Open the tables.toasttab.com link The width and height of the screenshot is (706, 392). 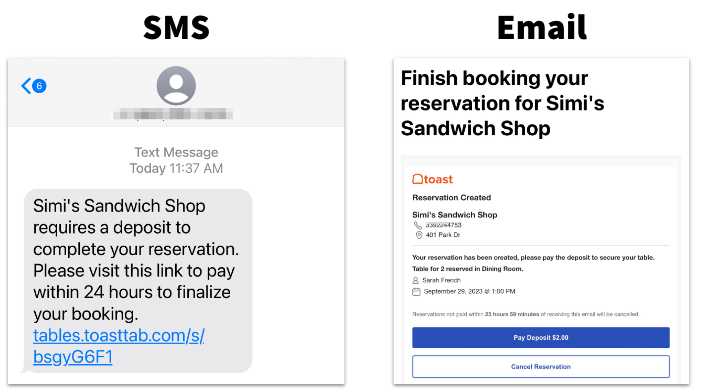coord(119,346)
